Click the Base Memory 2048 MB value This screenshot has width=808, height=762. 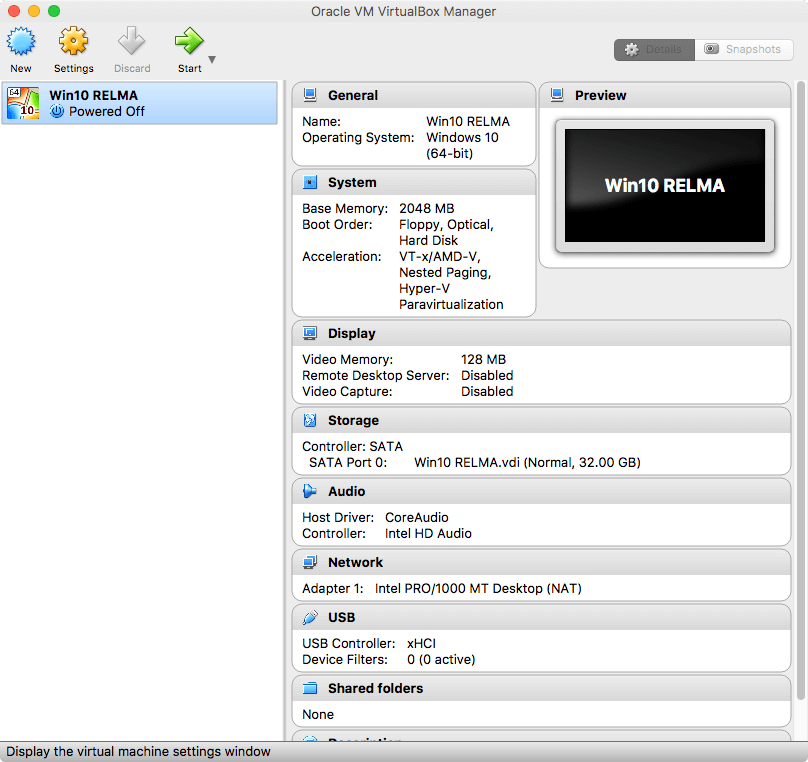[x=427, y=208]
